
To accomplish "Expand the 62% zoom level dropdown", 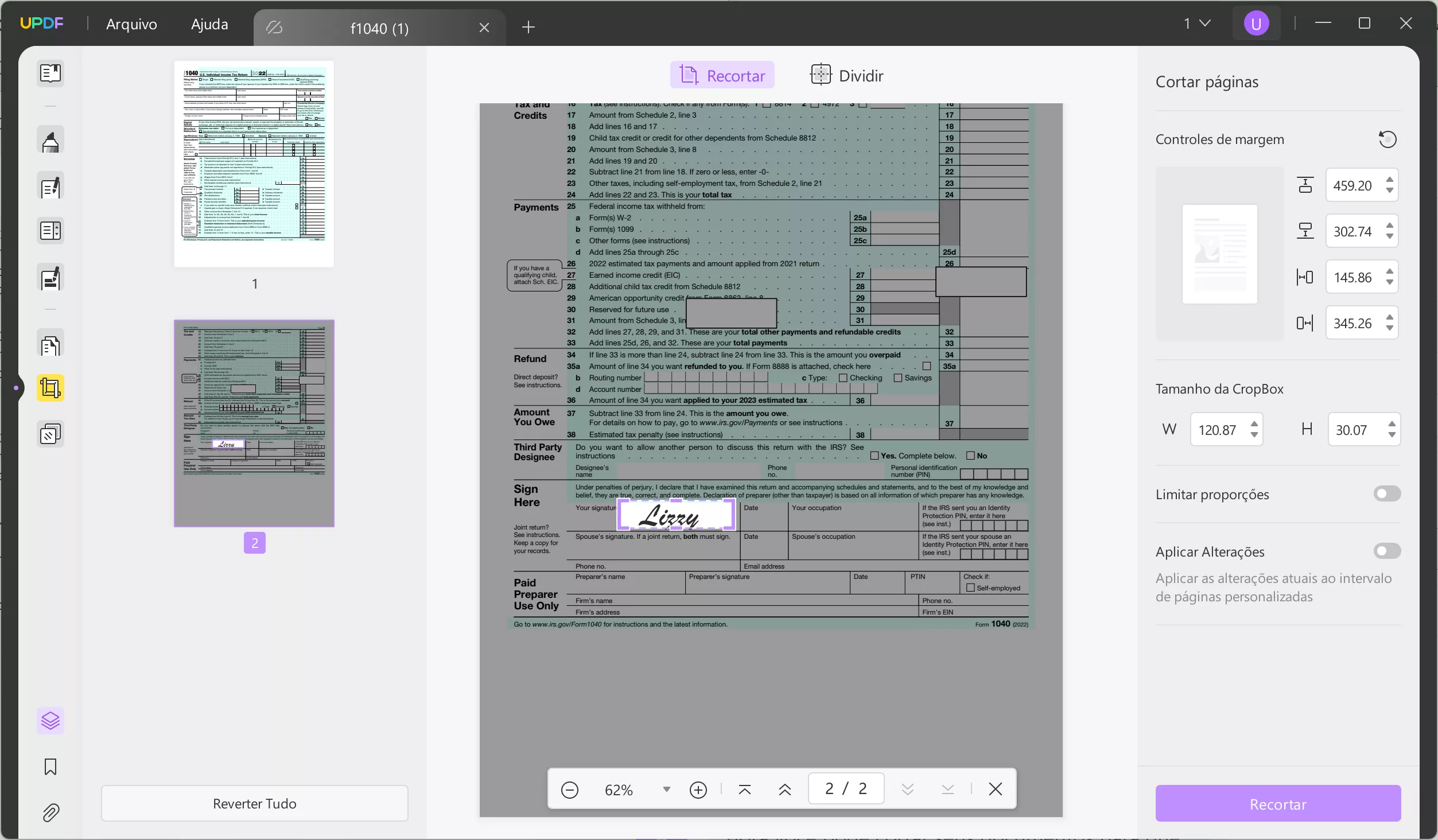I will point(666,790).
